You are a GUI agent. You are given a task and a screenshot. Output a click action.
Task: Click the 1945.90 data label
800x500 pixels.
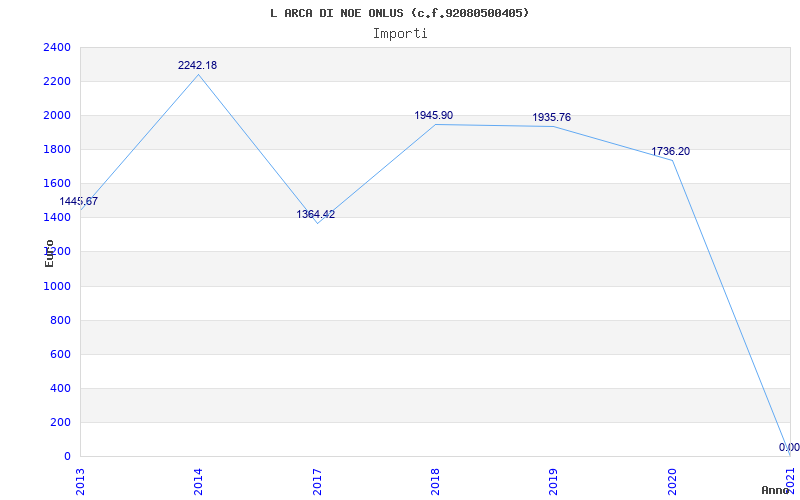434,115
